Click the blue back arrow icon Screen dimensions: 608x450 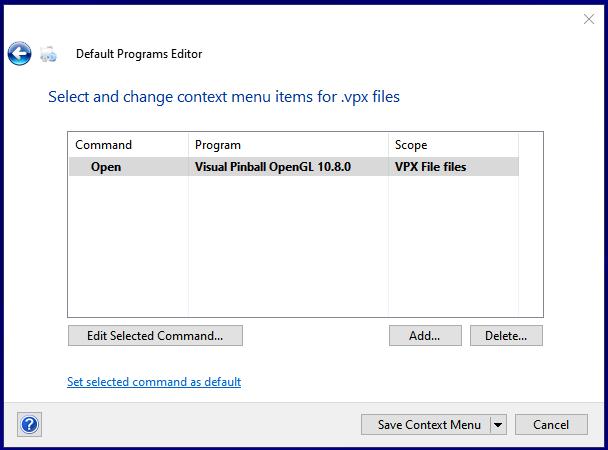[x=19, y=53]
